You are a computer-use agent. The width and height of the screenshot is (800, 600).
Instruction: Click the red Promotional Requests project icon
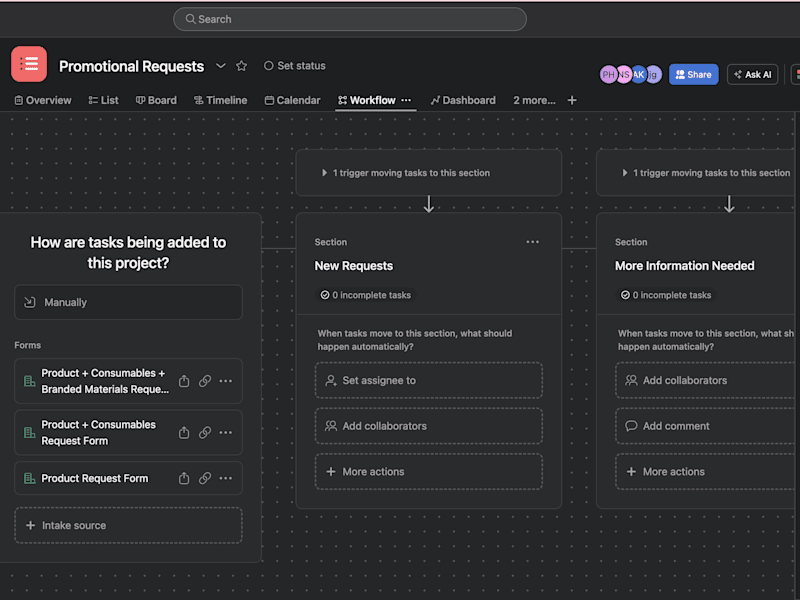click(29, 64)
